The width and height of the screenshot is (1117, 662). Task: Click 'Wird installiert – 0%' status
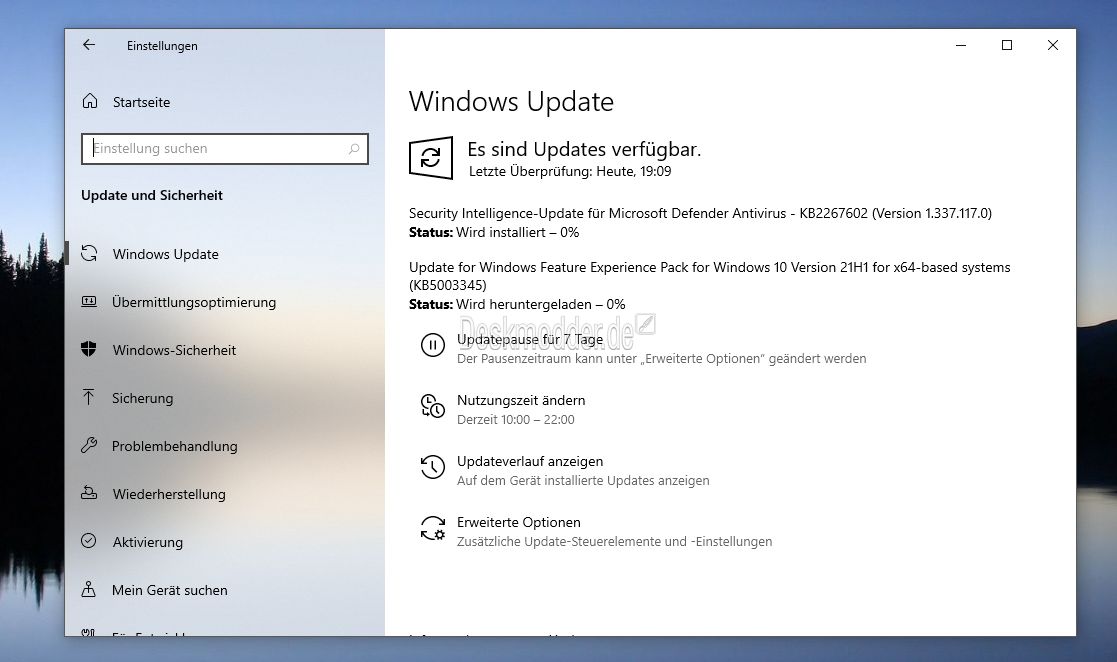(x=517, y=232)
